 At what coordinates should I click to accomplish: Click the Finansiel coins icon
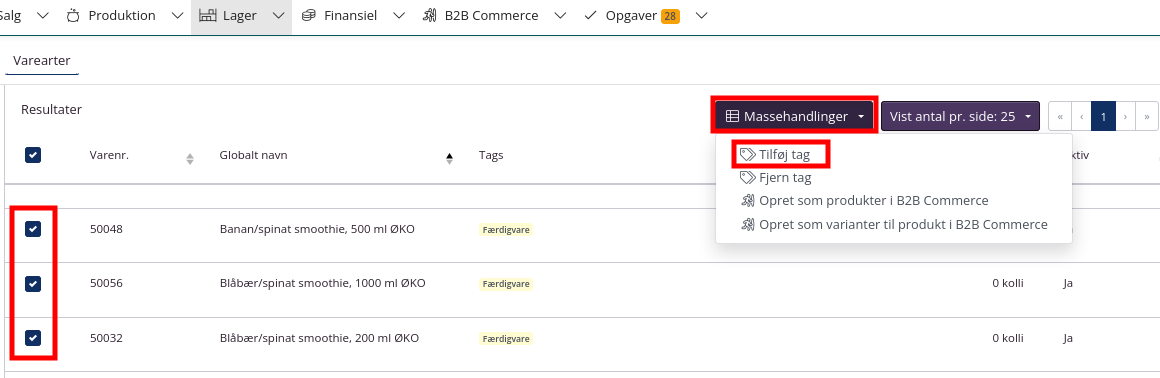pos(308,16)
